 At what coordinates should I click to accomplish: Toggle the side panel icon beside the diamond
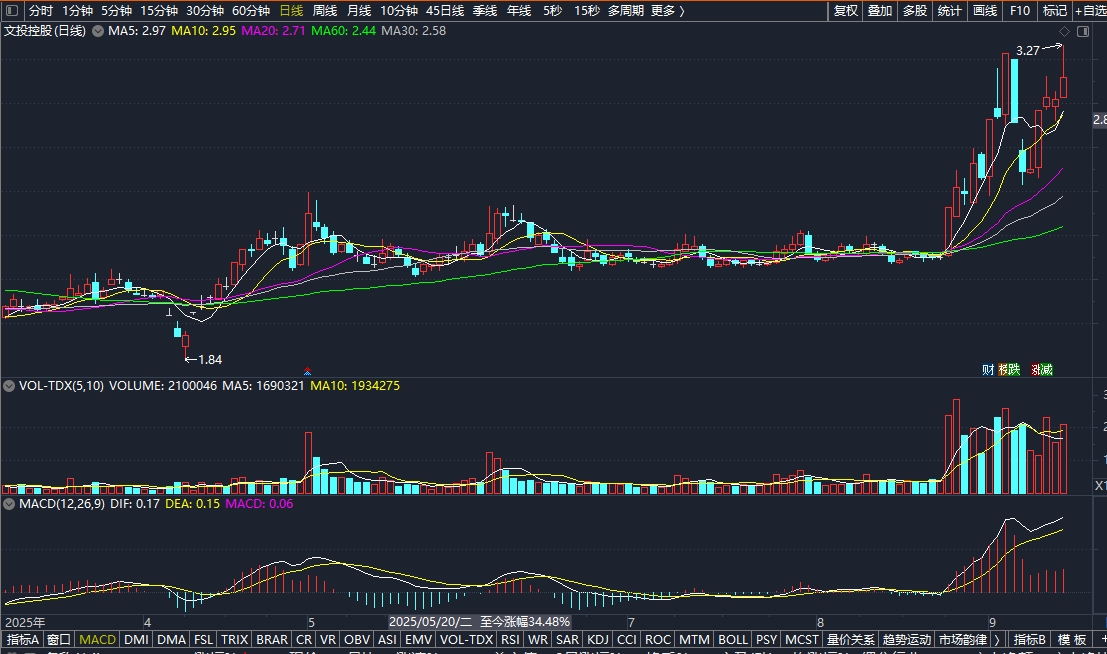click(1083, 31)
